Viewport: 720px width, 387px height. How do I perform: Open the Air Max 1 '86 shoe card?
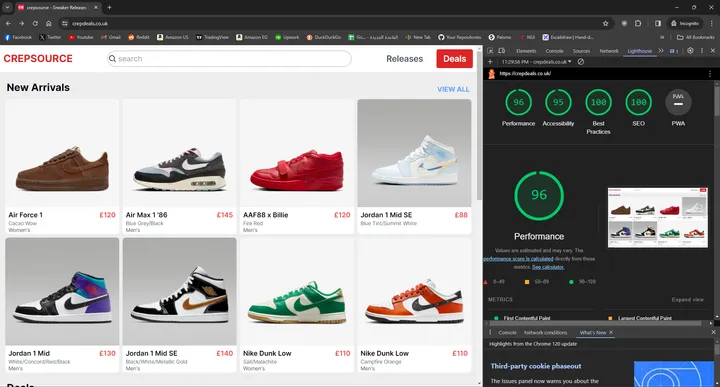pos(180,166)
